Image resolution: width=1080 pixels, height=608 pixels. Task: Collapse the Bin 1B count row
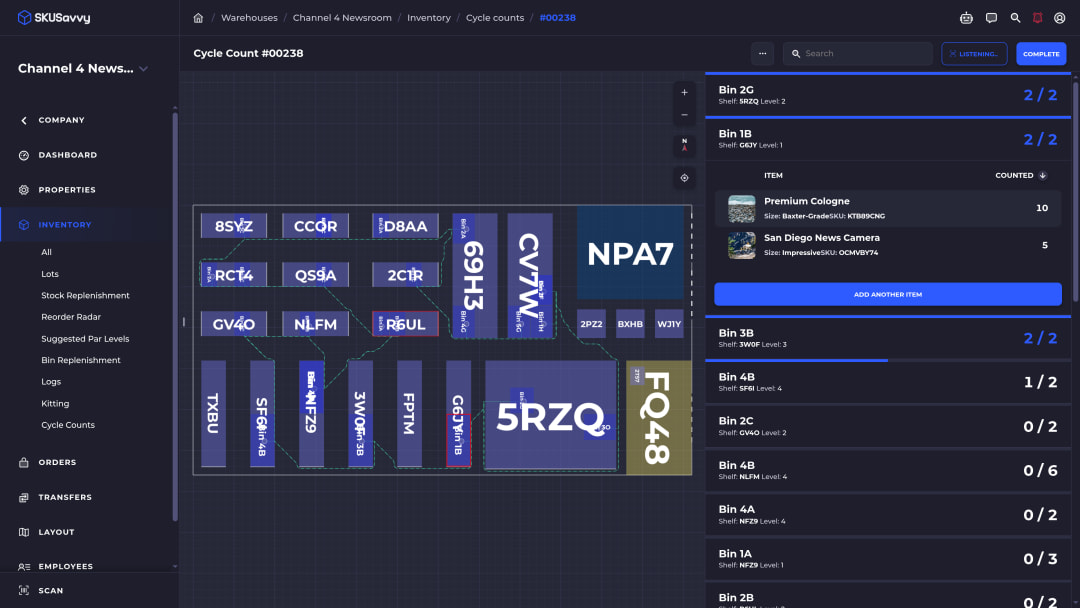pyautogui.click(x=888, y=139)
